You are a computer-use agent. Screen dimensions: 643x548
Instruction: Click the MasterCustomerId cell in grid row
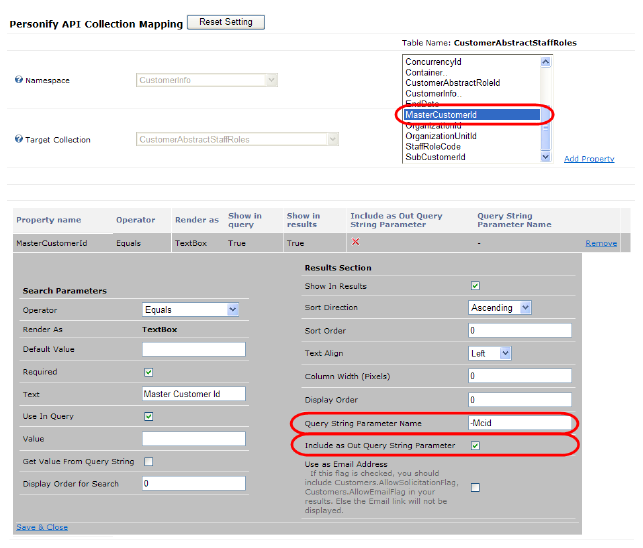[x=52, y=243]
